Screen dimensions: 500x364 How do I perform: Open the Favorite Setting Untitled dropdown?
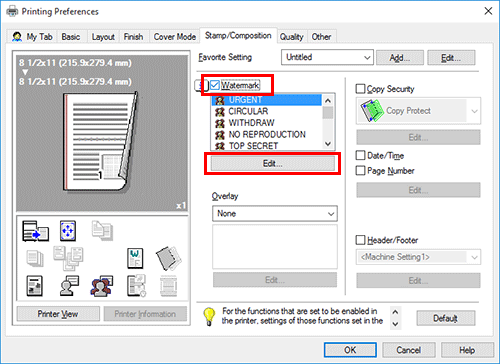[327, 57]
